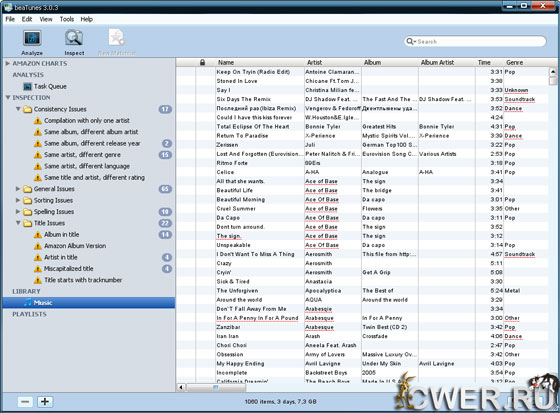Expand the Amazon Charts section
Screen dimensions: 560x413
(x=8, y=64)
